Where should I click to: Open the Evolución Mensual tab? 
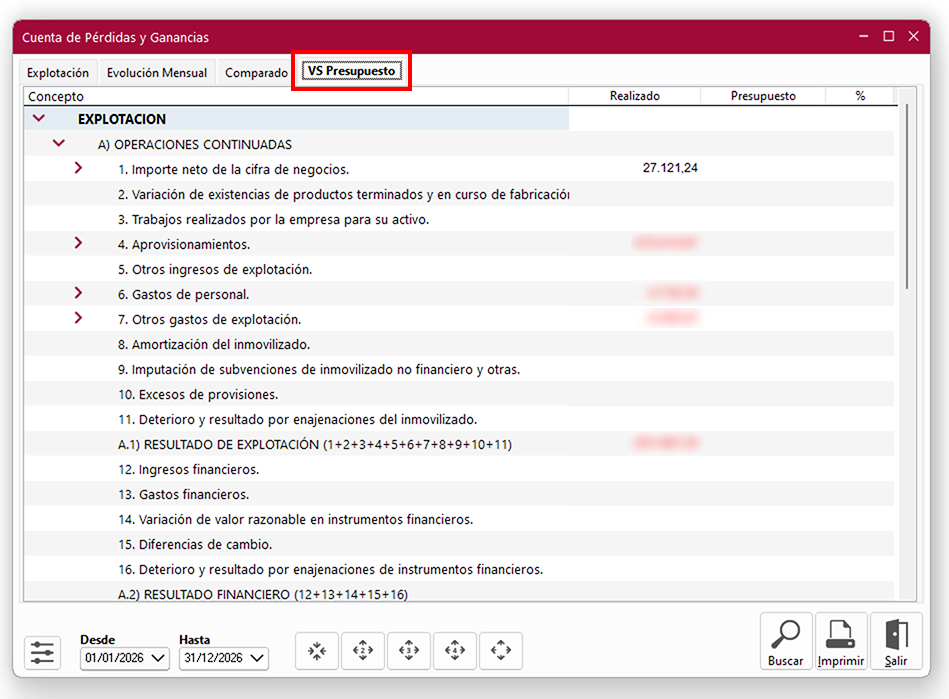click(157, 73)
